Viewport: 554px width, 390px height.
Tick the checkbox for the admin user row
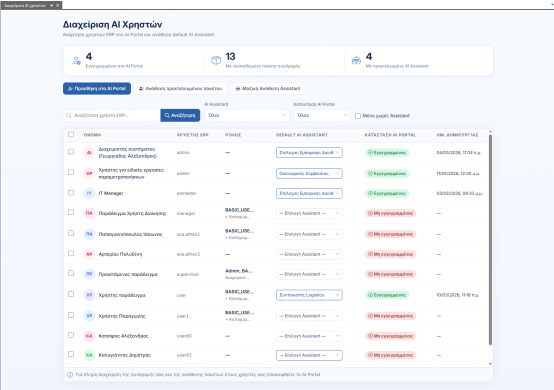(71, 152)
